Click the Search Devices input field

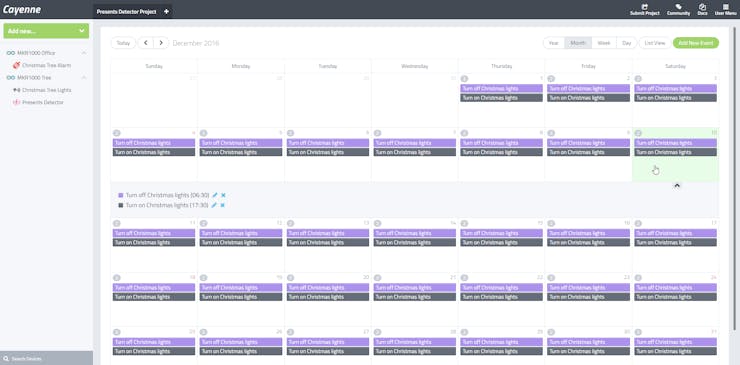click(46, 358)
